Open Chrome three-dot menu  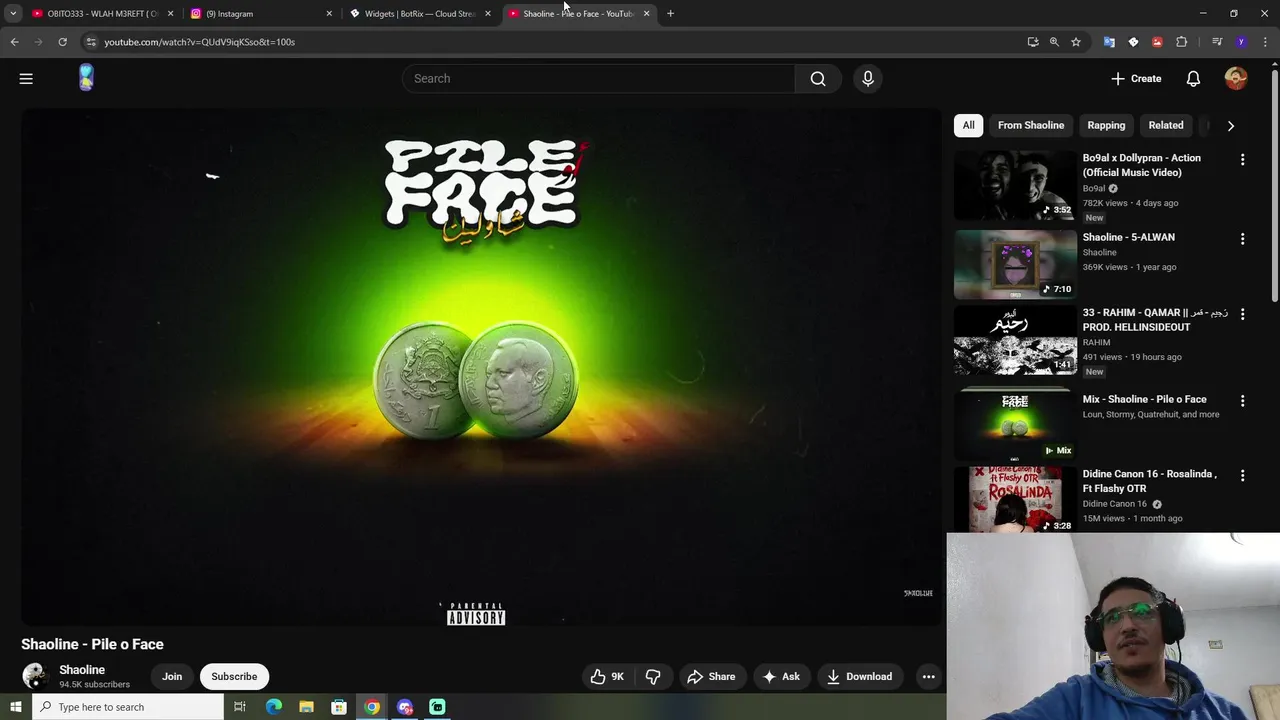1265,42
